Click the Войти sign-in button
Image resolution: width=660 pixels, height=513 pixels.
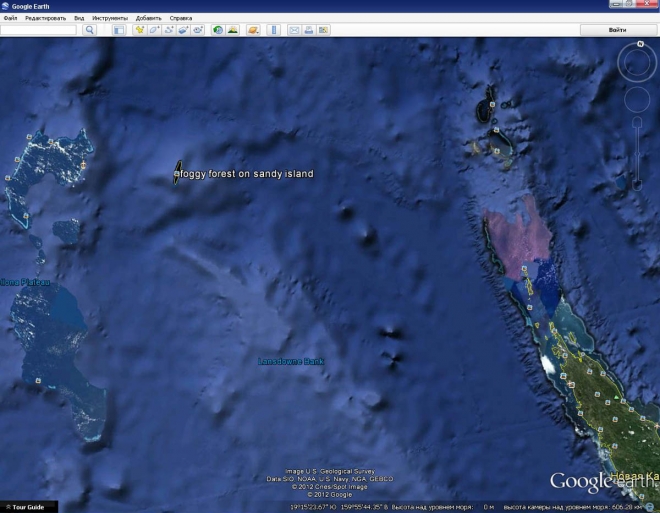(617, 30)
